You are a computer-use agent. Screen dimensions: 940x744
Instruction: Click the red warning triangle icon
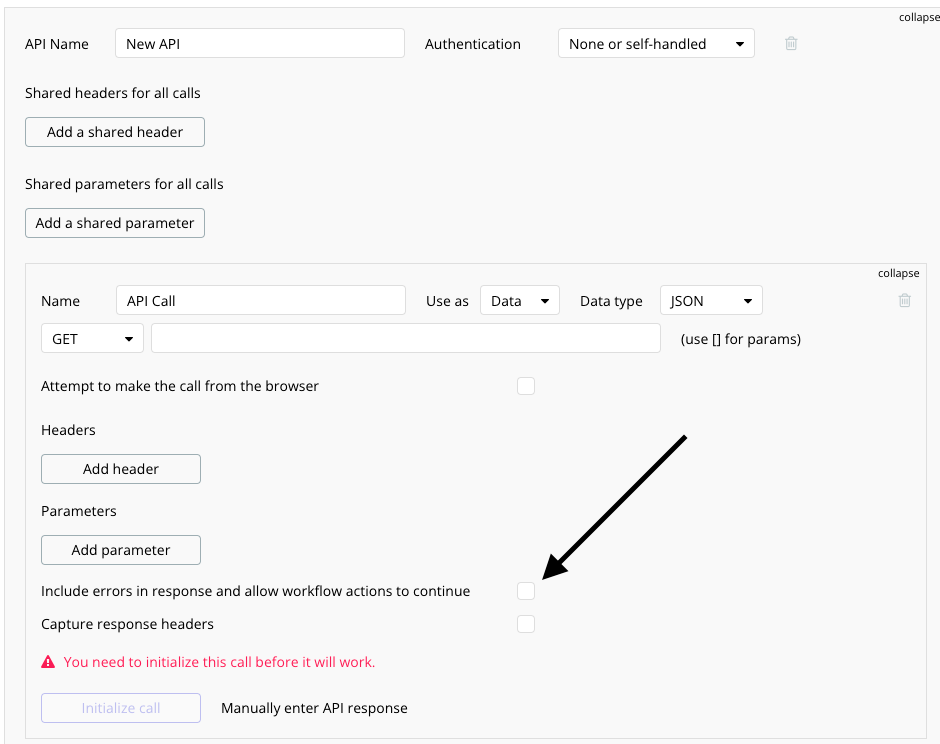[x=48, y=662]
